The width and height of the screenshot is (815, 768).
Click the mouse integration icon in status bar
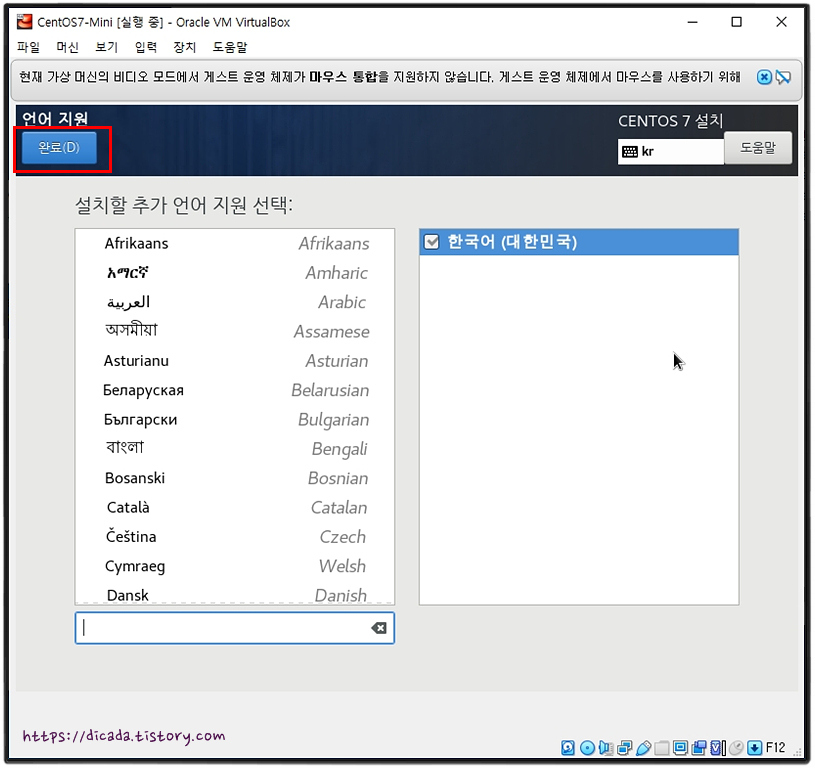737,748
